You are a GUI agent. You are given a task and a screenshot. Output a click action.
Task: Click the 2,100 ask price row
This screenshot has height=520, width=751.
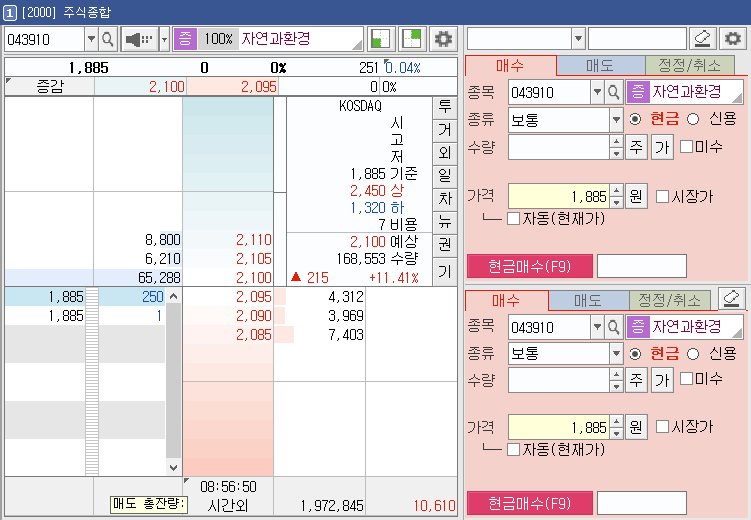139,278
